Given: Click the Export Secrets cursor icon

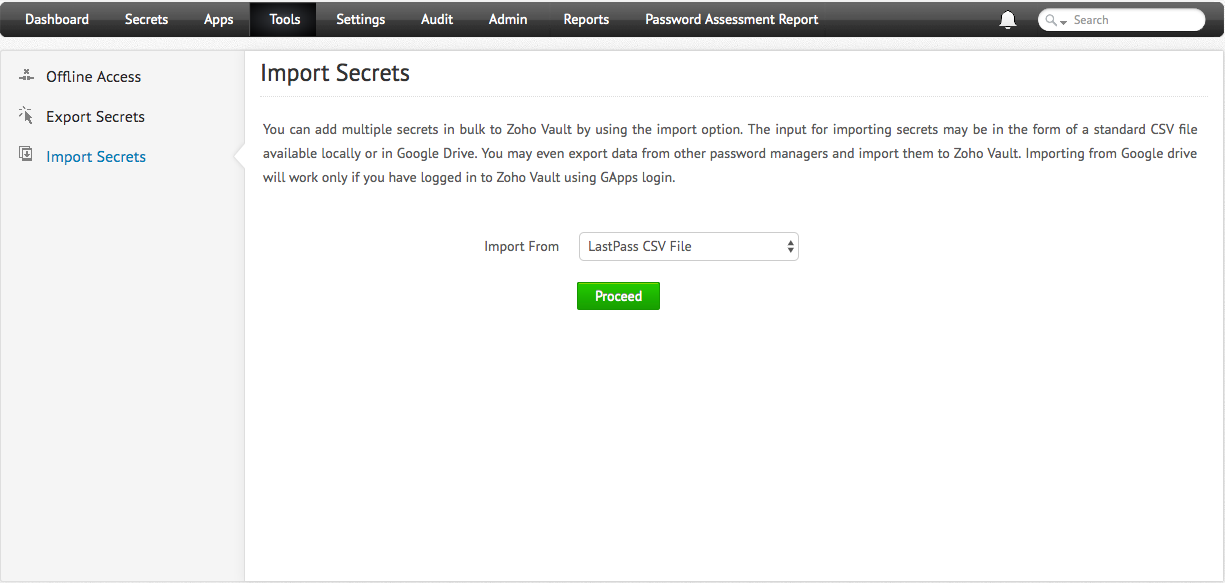Looking at the screenshot, I should 27,116.
